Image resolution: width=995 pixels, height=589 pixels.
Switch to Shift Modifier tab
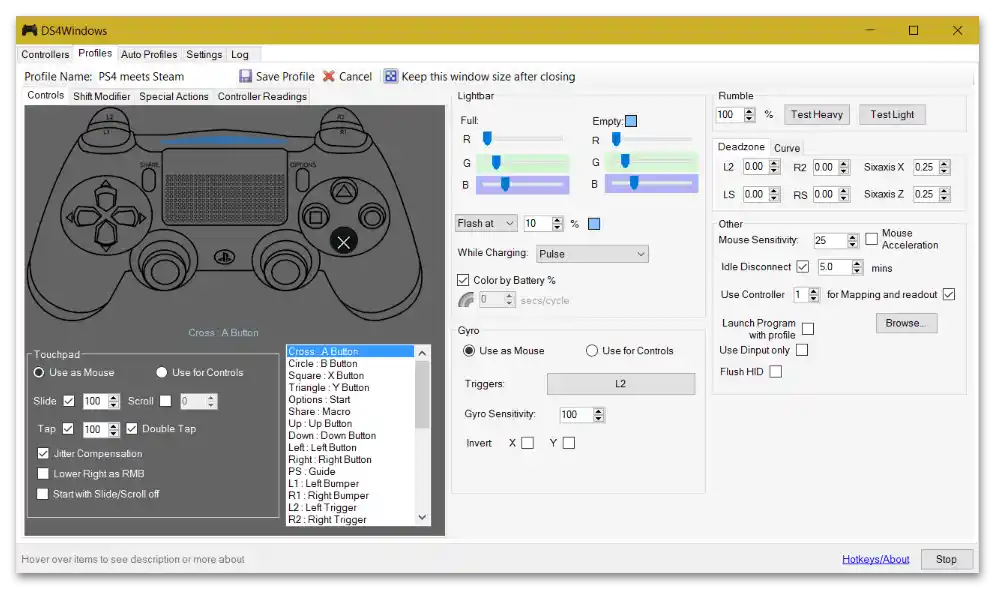point(102,96)
